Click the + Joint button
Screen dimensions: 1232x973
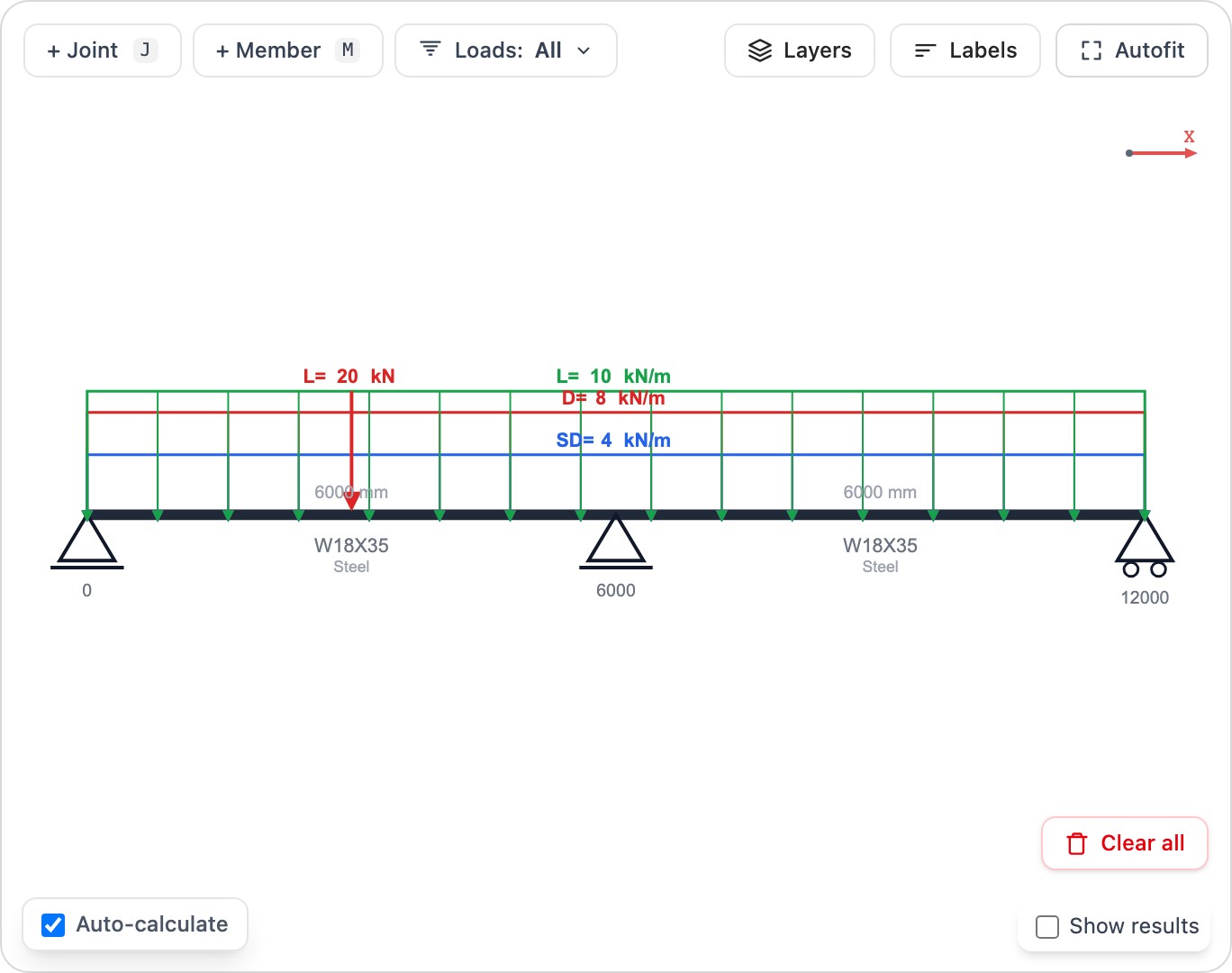tap(103, 50)
